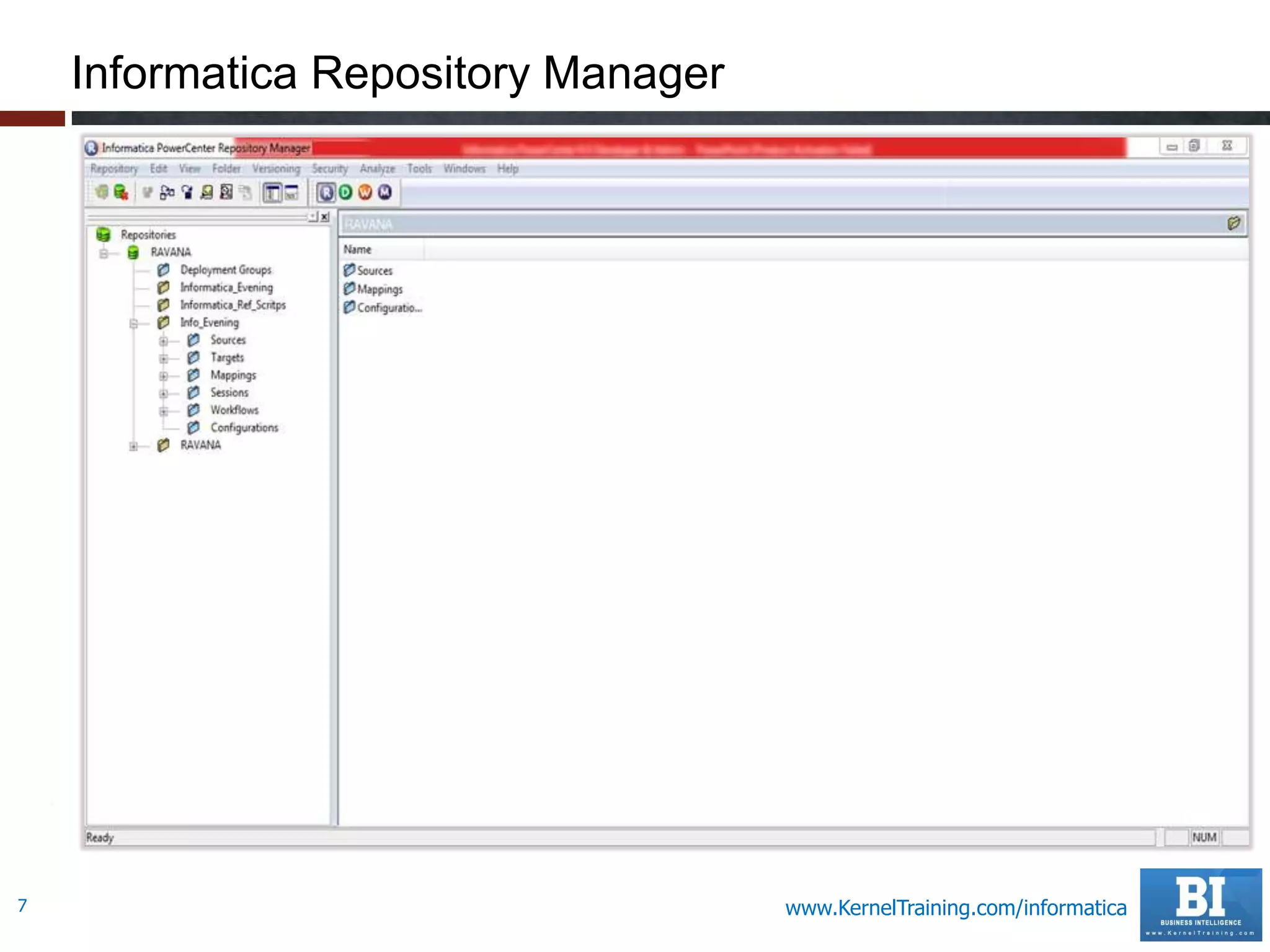The width and height of the screenshot is (1270, 952).
Task: Open the Security menu
Action: click(x=330, y=169)
